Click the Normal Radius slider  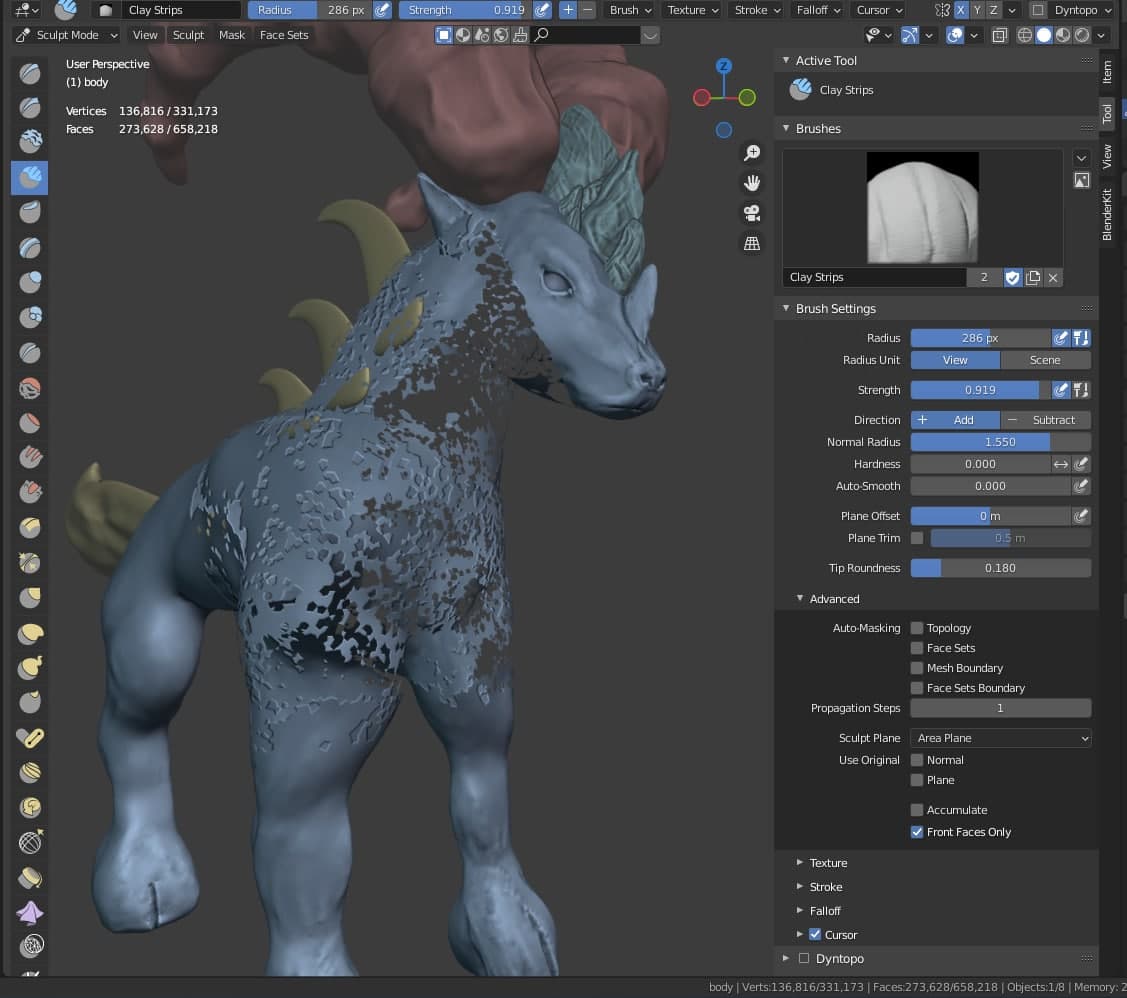[1000, 442]
